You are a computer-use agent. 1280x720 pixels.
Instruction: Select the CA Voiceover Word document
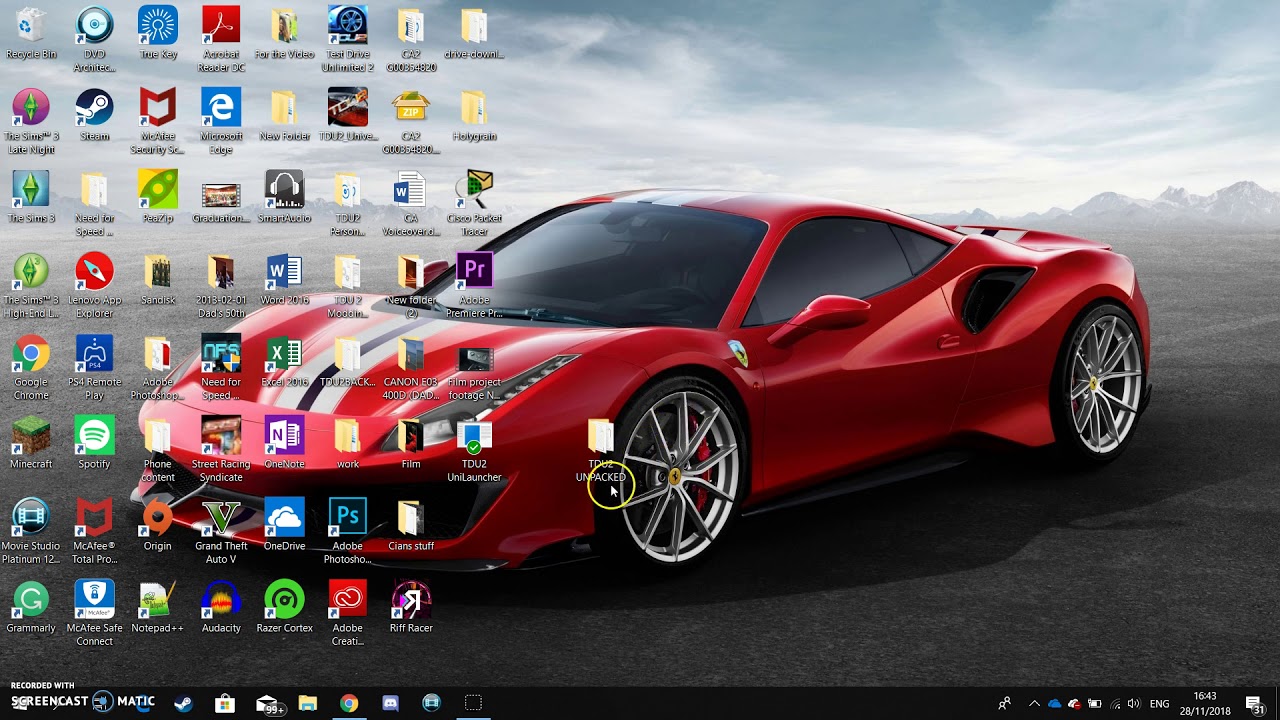click(x=411, y=203)
